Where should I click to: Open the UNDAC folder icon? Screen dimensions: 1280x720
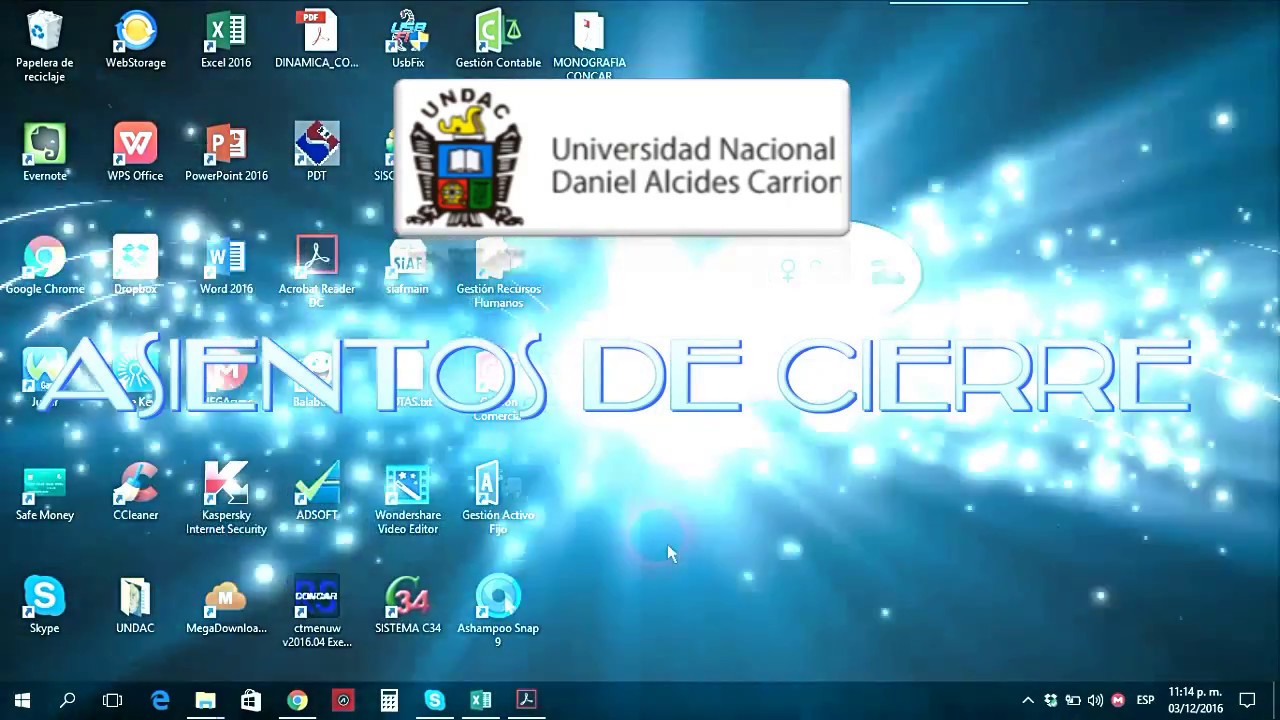click(x=135, y=605)
